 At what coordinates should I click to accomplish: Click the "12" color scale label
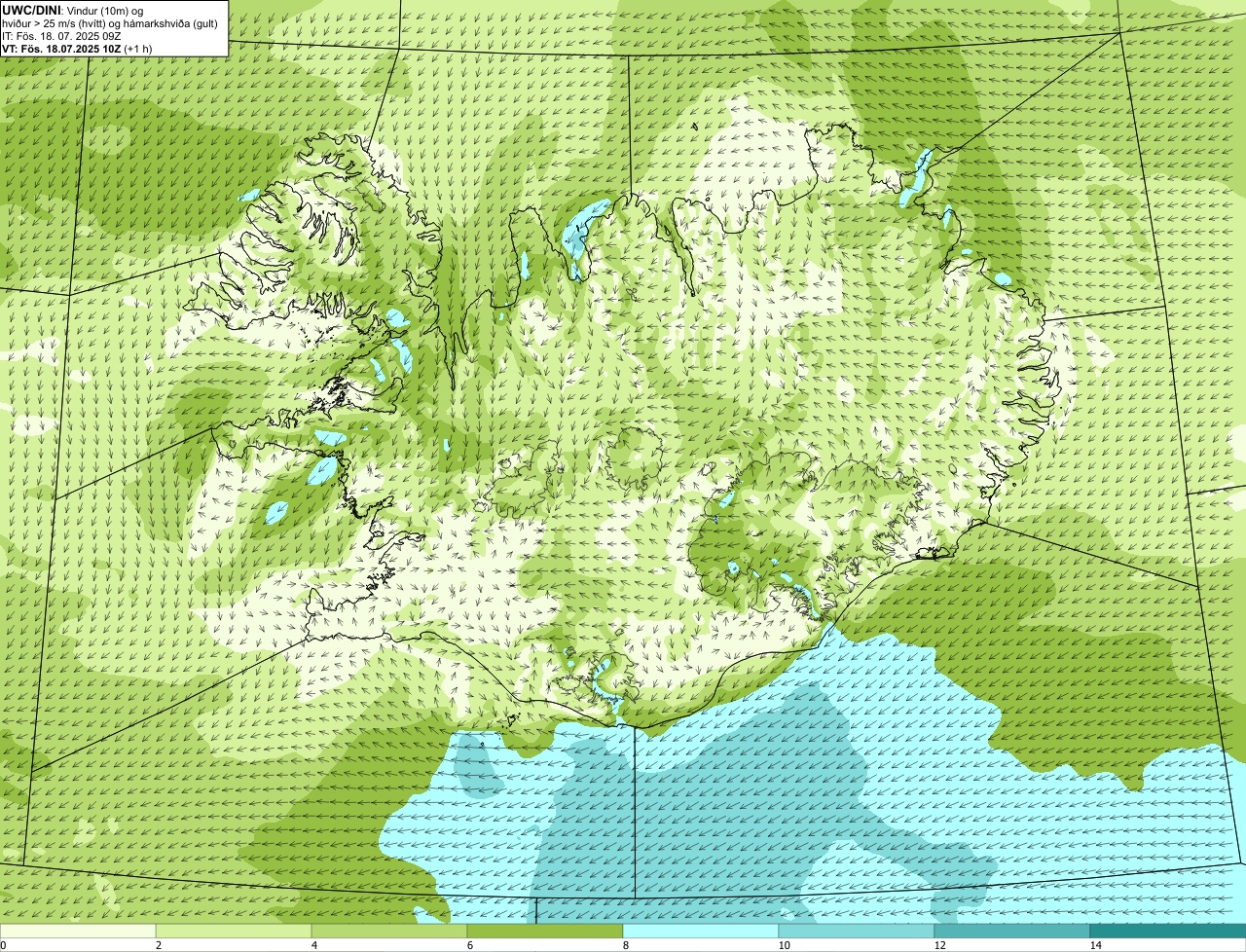(940, 945)
